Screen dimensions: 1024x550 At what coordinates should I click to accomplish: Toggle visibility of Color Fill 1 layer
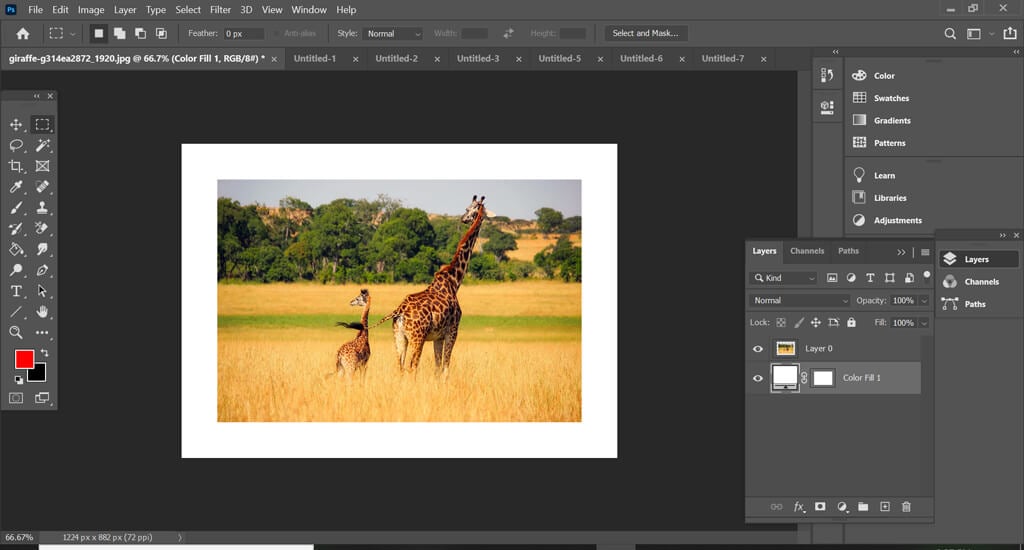click(x=758, y=378)
